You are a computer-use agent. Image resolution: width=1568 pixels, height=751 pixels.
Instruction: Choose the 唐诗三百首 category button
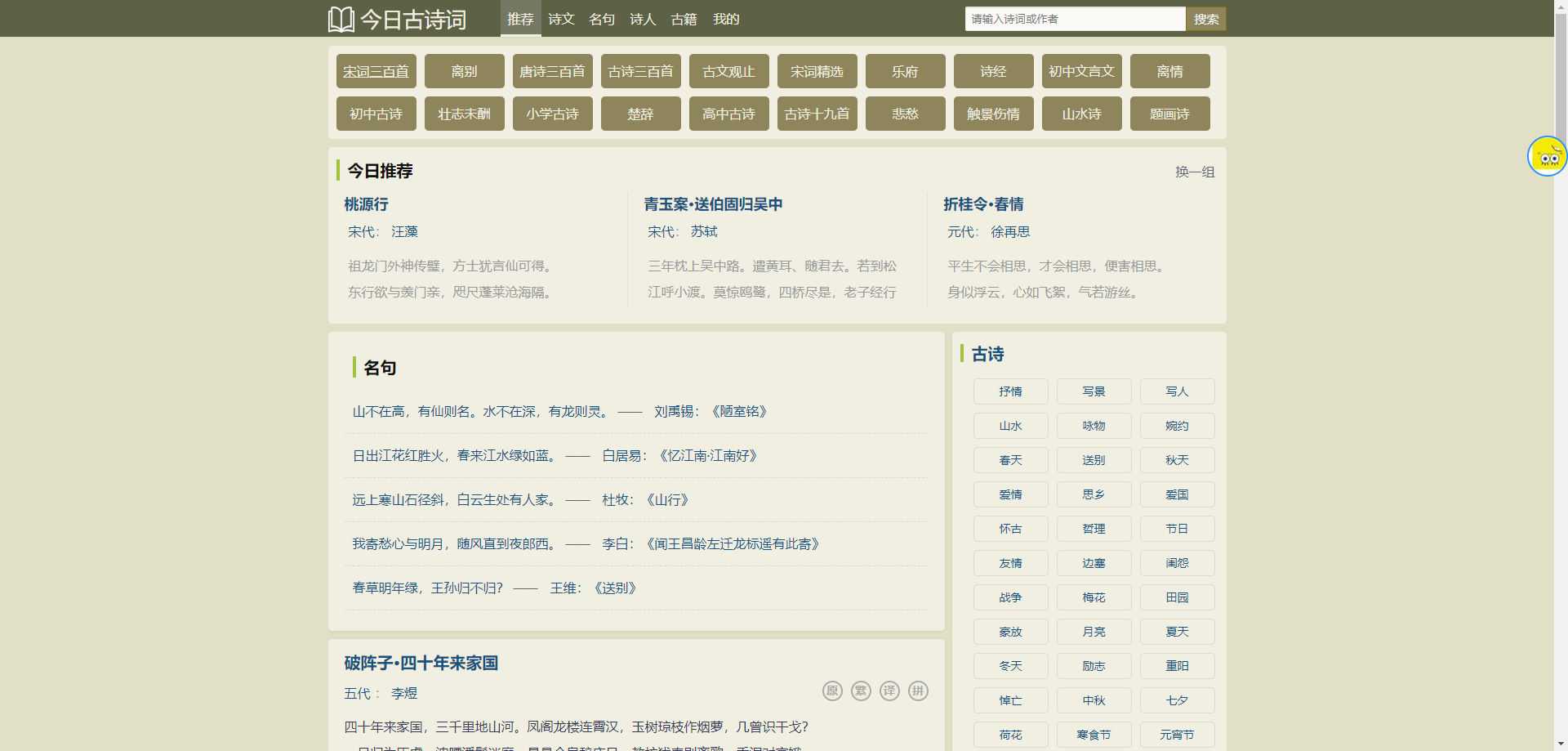point(552,72)
